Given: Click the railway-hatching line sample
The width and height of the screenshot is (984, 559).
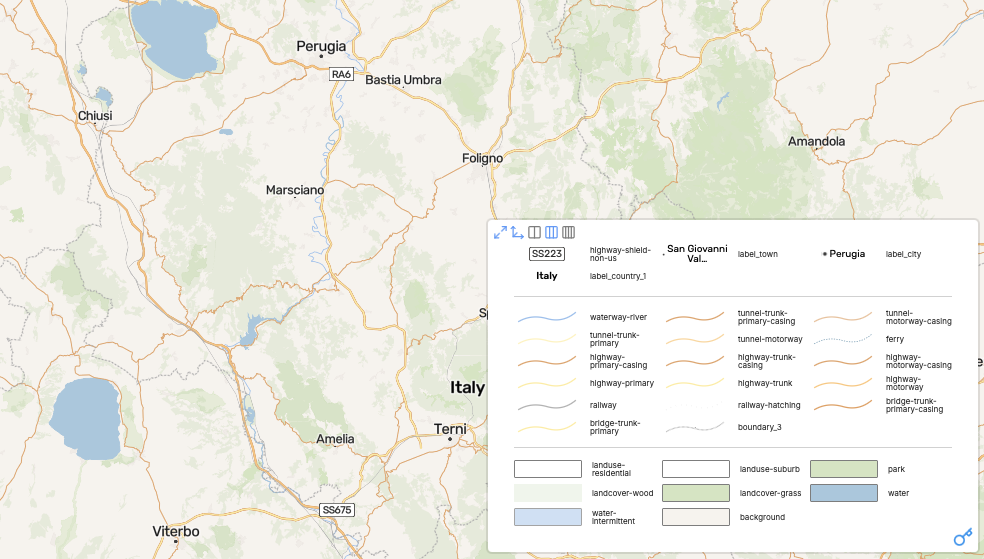Looking at the screenshot, I should (x=695, y=405).
